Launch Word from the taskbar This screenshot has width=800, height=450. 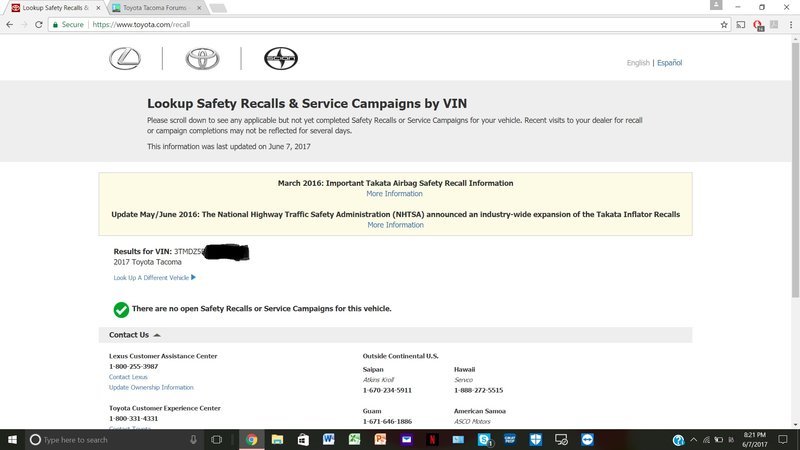coord(329,439)
